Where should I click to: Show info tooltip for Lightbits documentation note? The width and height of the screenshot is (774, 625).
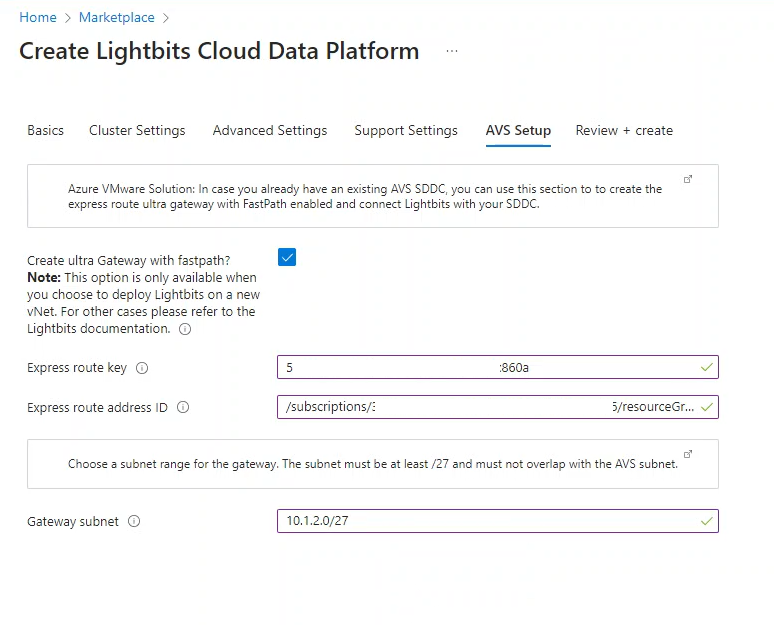[185, 329]
